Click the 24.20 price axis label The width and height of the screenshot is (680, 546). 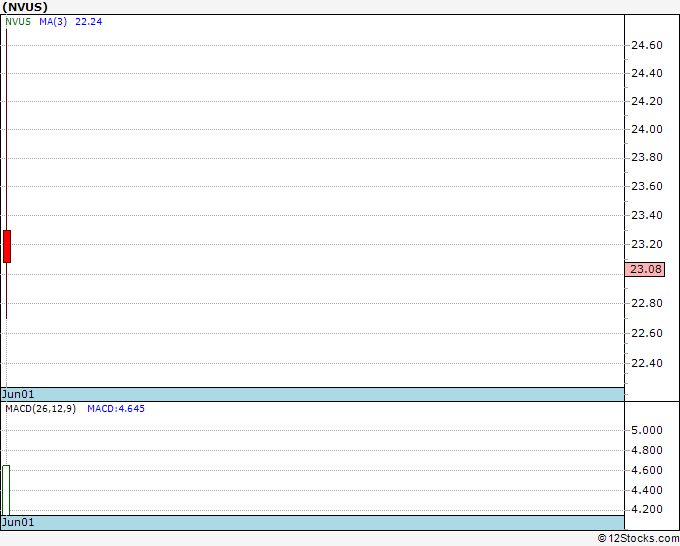647,101
